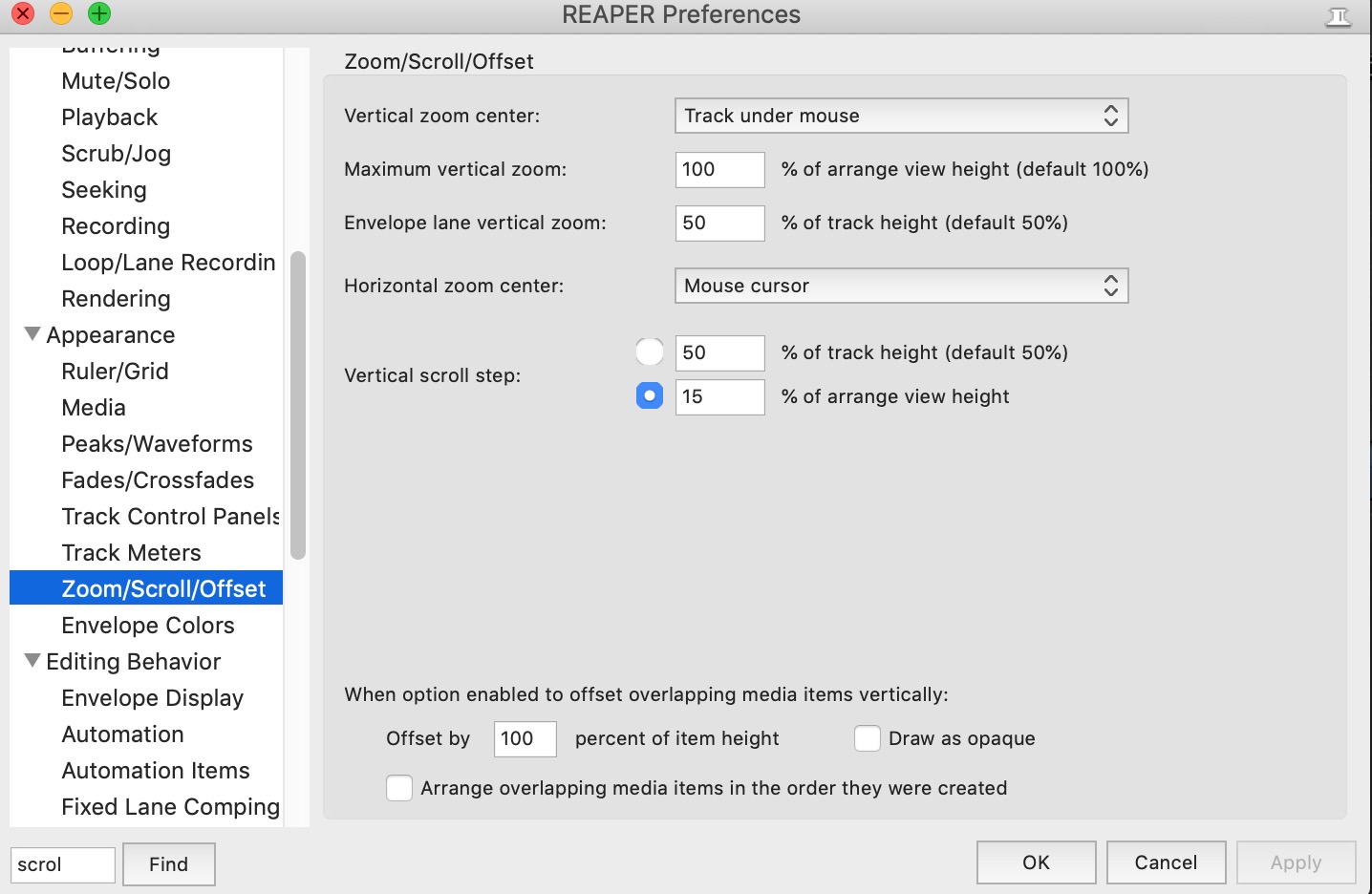The image size is (1372, 894).
Task: Select Playback in the preferences list
Action: 110,117
